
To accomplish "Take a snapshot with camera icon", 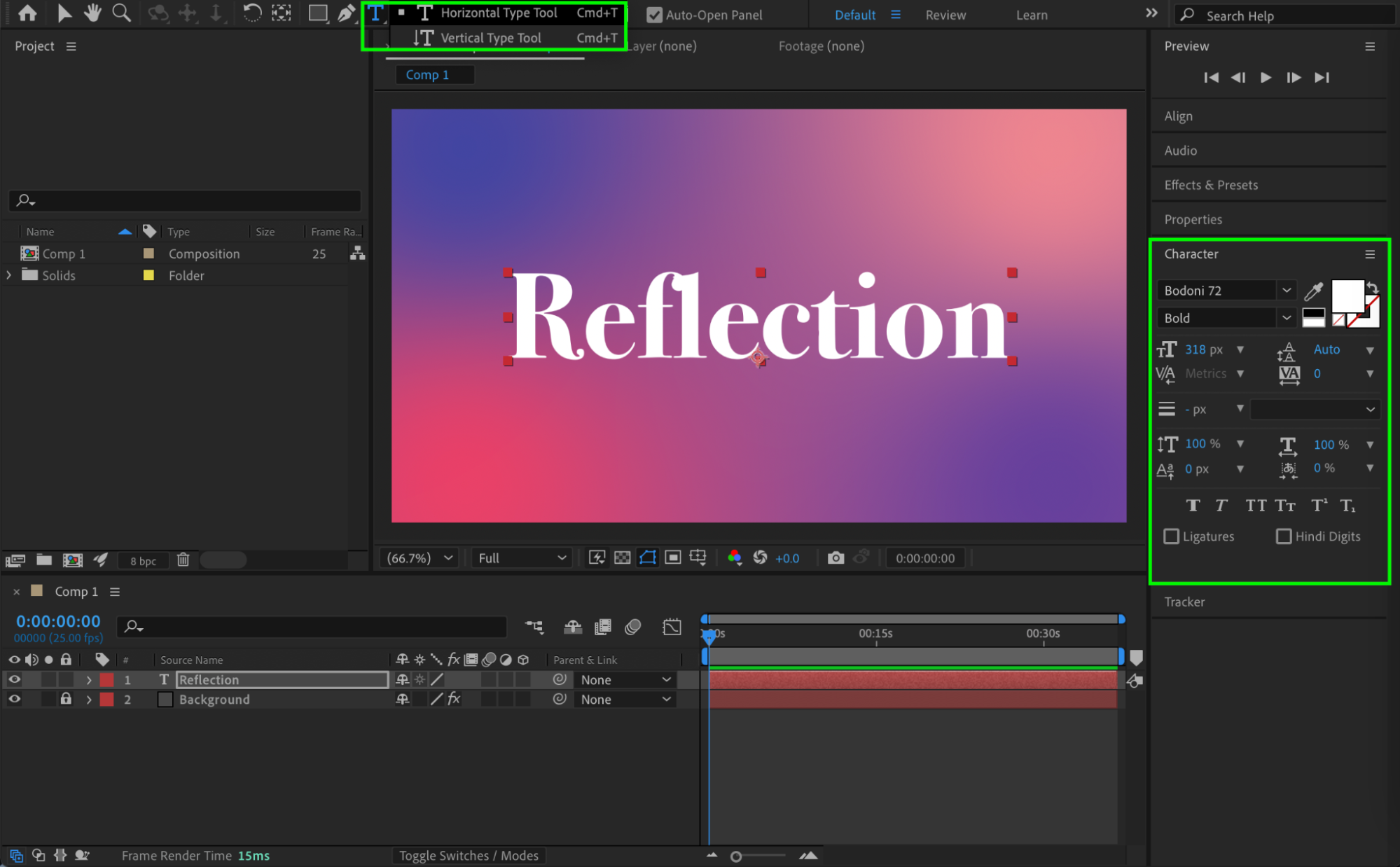I will coord(836,558).
